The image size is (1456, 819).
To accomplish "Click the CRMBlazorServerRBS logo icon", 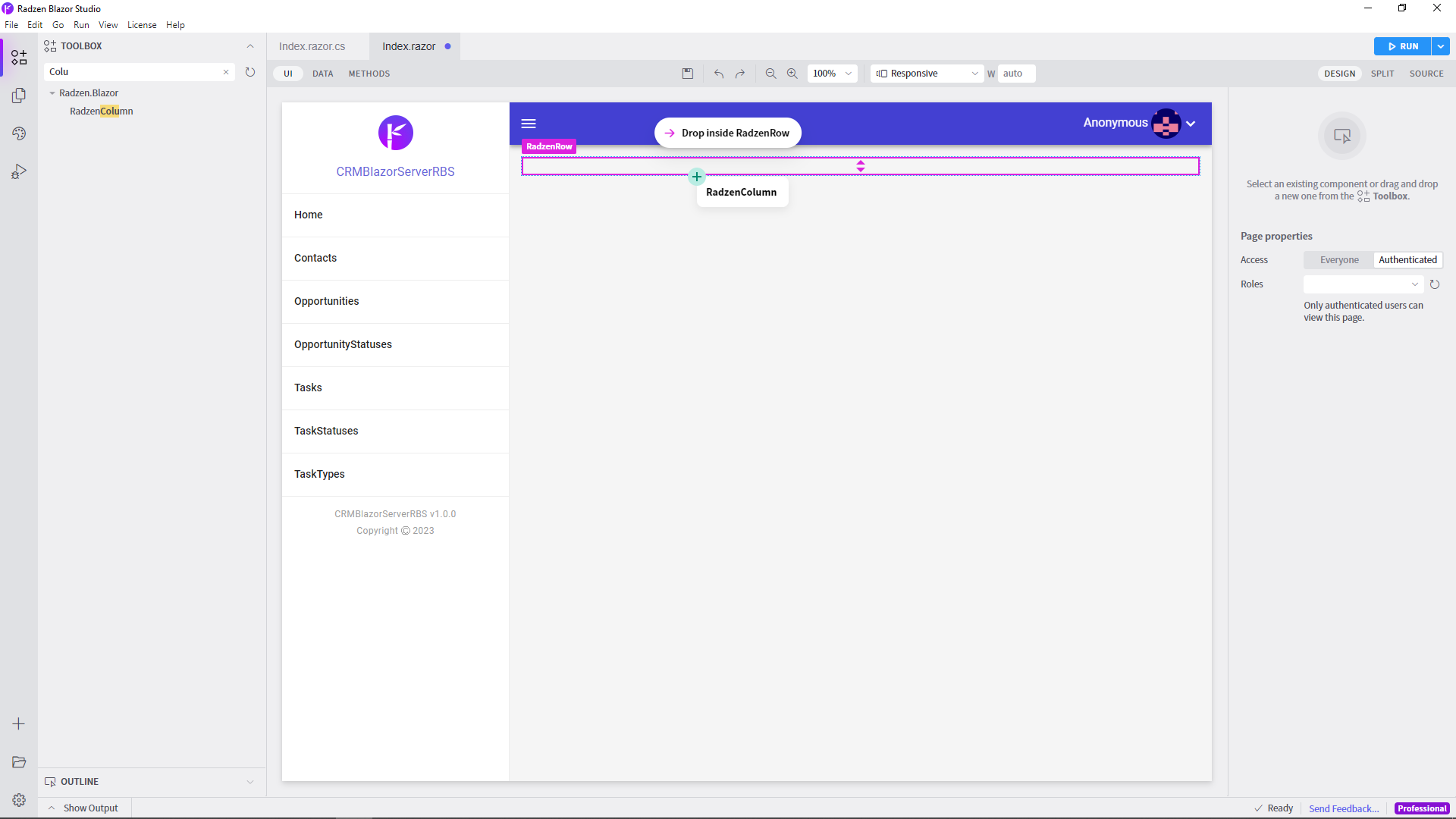I will click(396, 133).
